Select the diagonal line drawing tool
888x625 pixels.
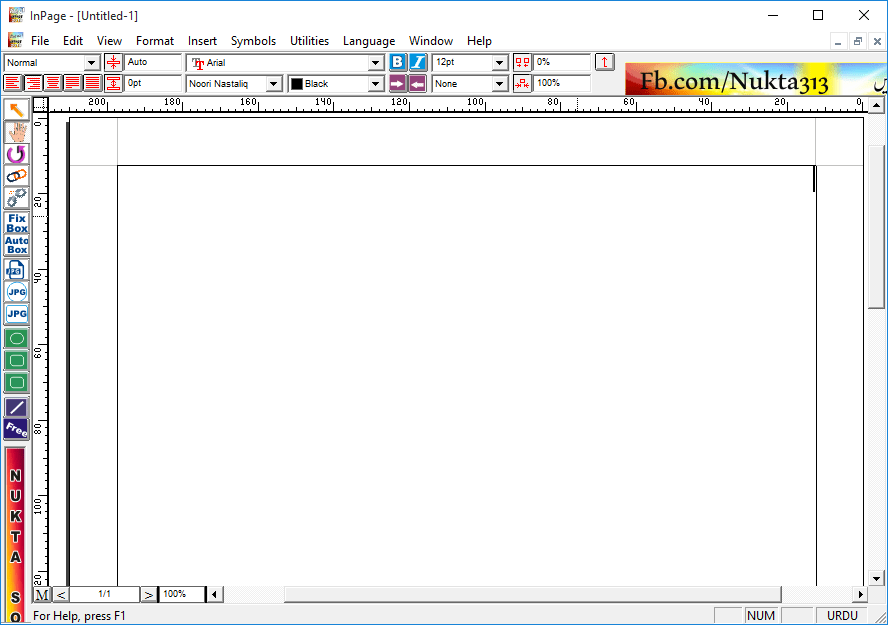point(16,407)
